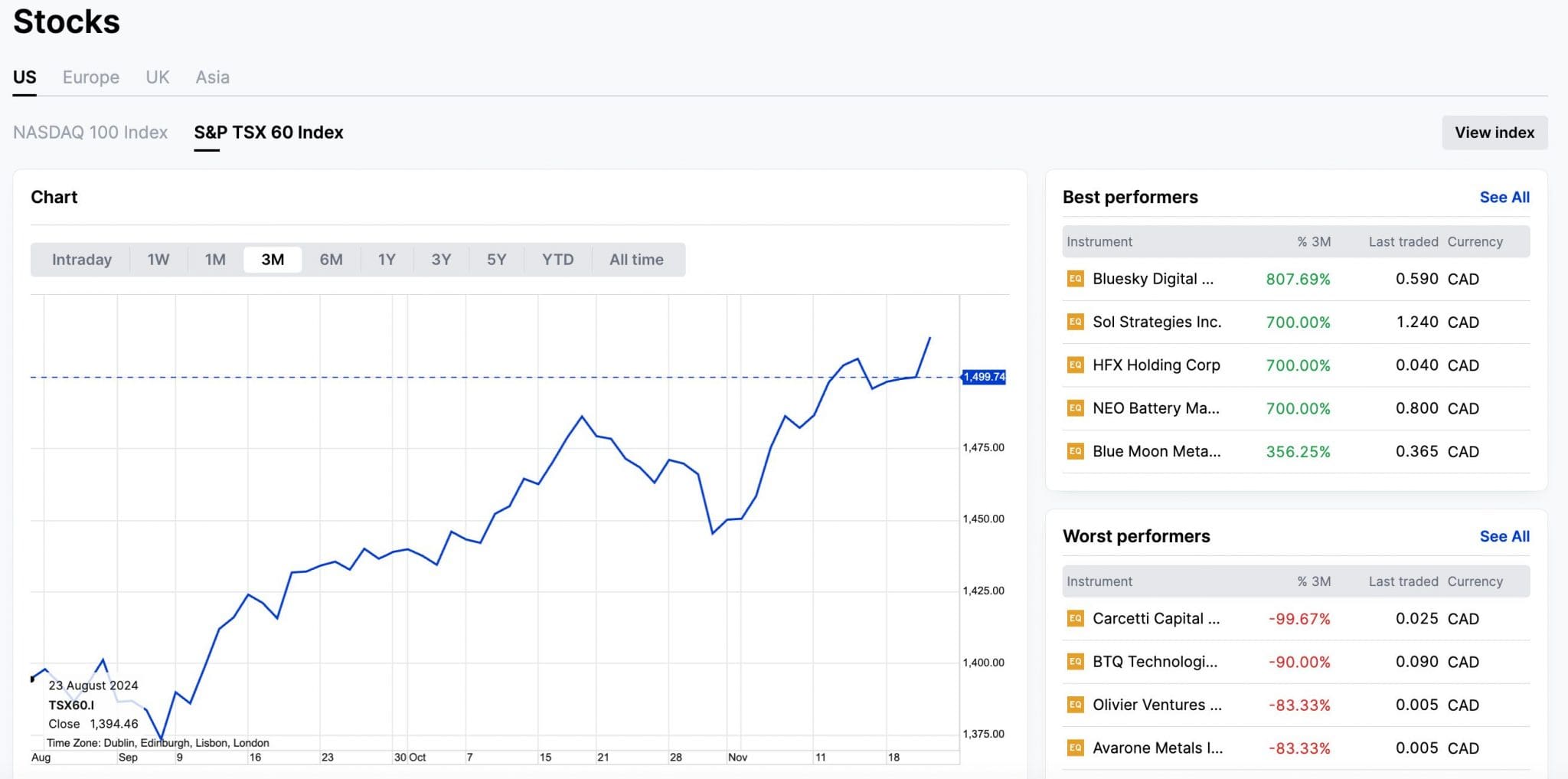The height and width of the screenshot is (779, 1568).
Task: Open the UK stocks tab
Action: pyautogui.click(x=158, y=77)
